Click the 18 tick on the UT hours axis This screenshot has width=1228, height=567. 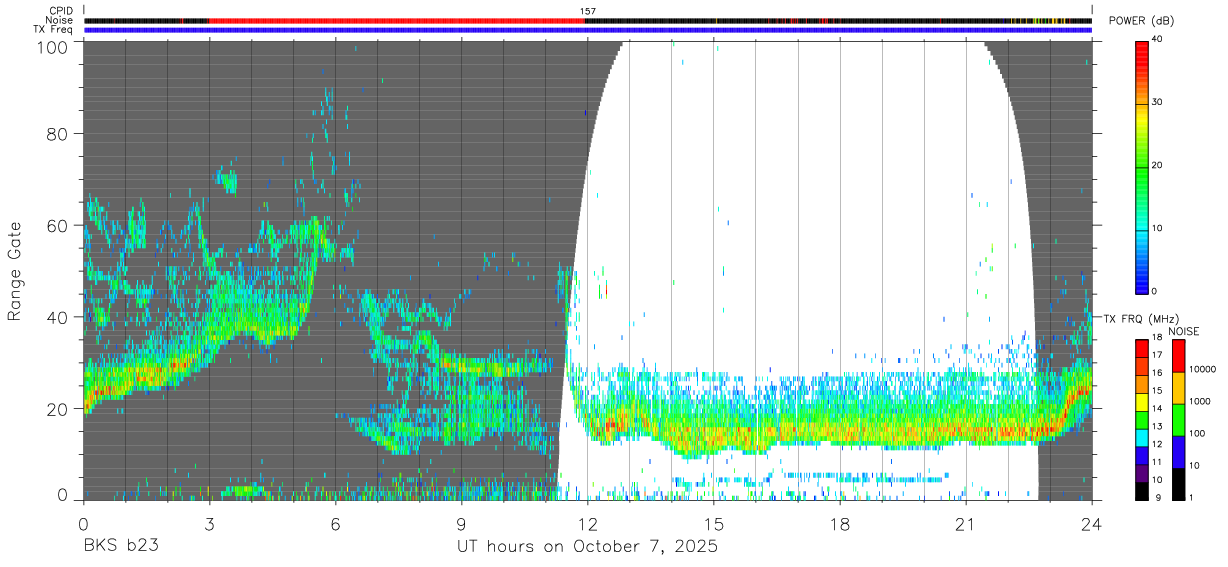839,524
